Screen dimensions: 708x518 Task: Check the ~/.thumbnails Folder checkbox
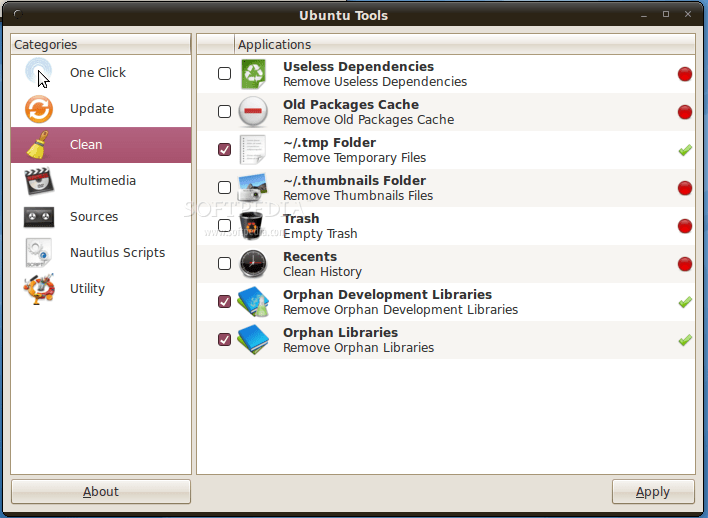pyautogui.click(x=224, y=187)
